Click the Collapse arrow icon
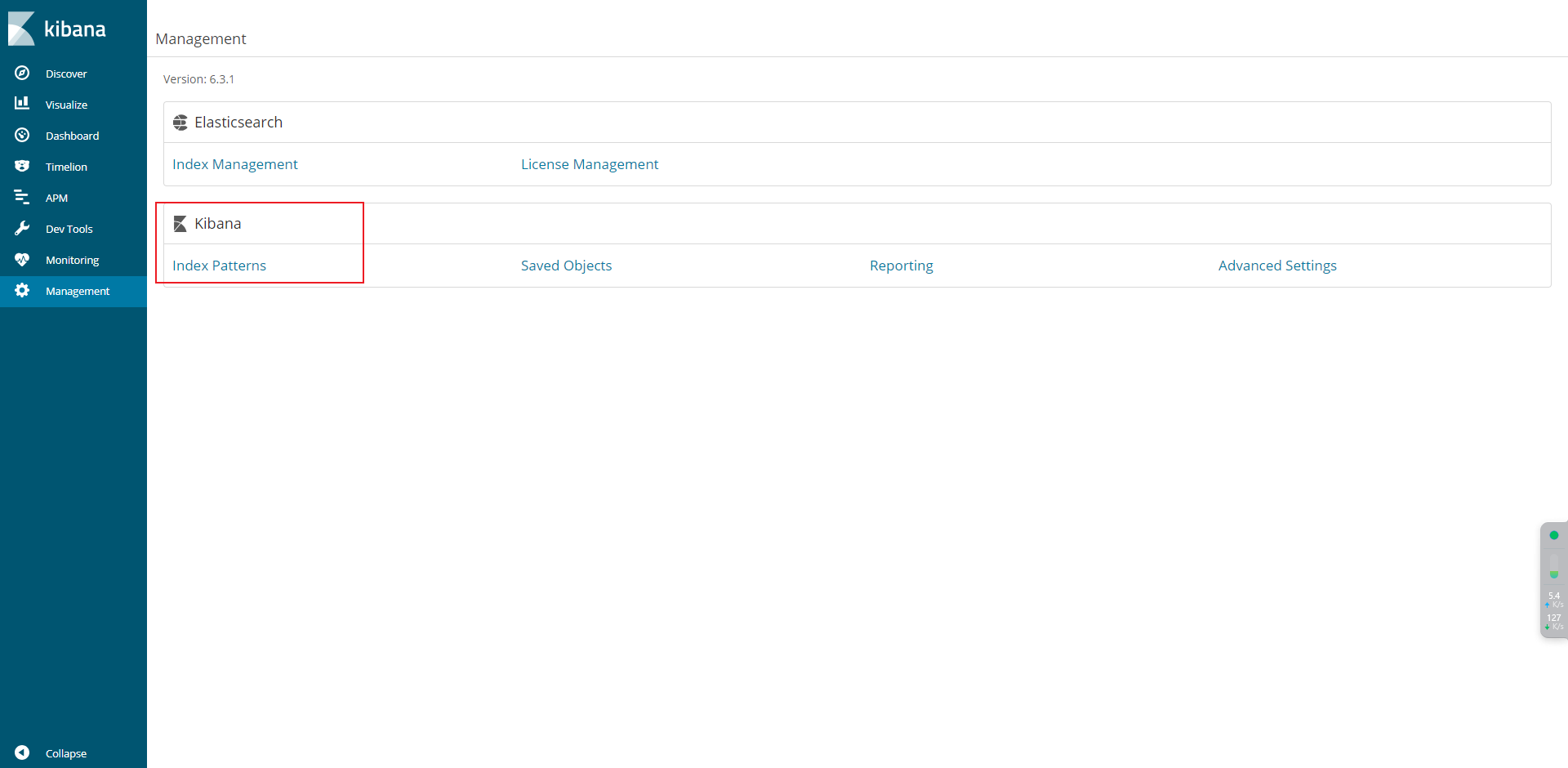The height and width of the screenshot is (768, 1568). click(22, 752)
